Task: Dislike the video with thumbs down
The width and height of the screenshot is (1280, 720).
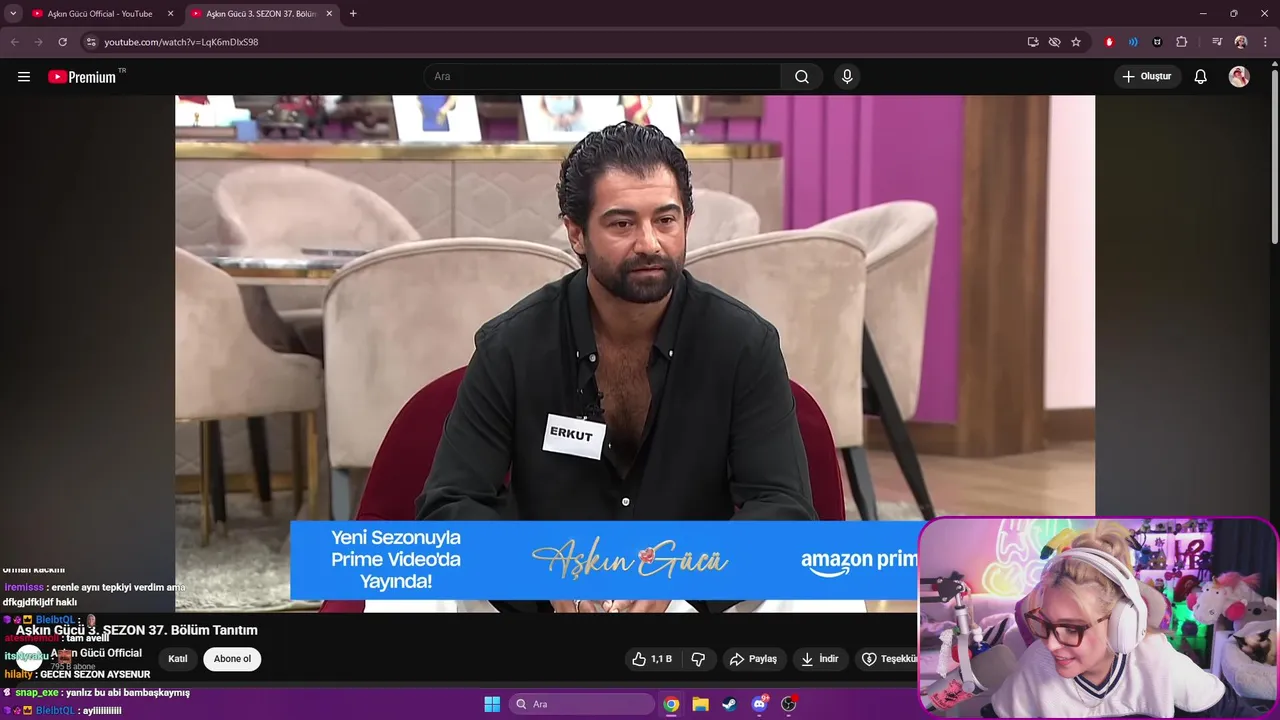Action: point(698,659)
